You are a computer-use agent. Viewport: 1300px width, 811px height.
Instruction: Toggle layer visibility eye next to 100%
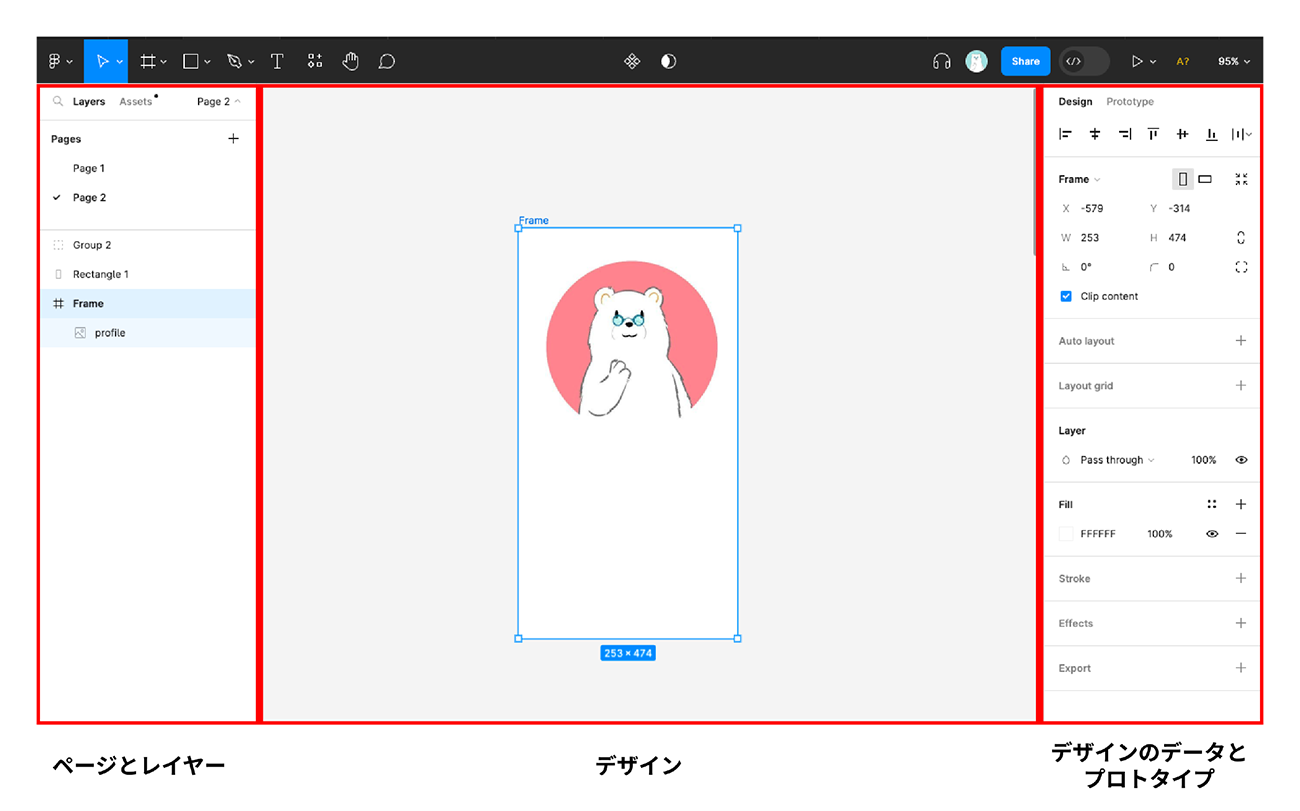click(1241, 460)
